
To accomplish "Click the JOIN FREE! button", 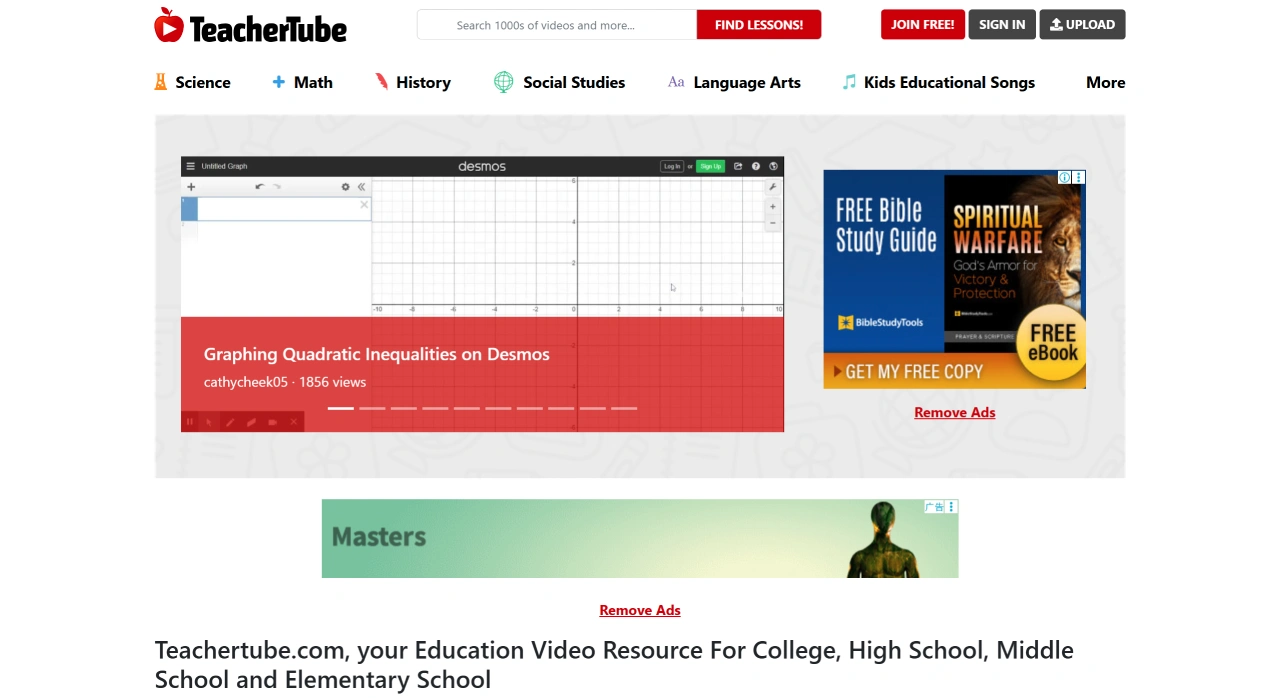I will pyautogui.click(x=922, y=24).
